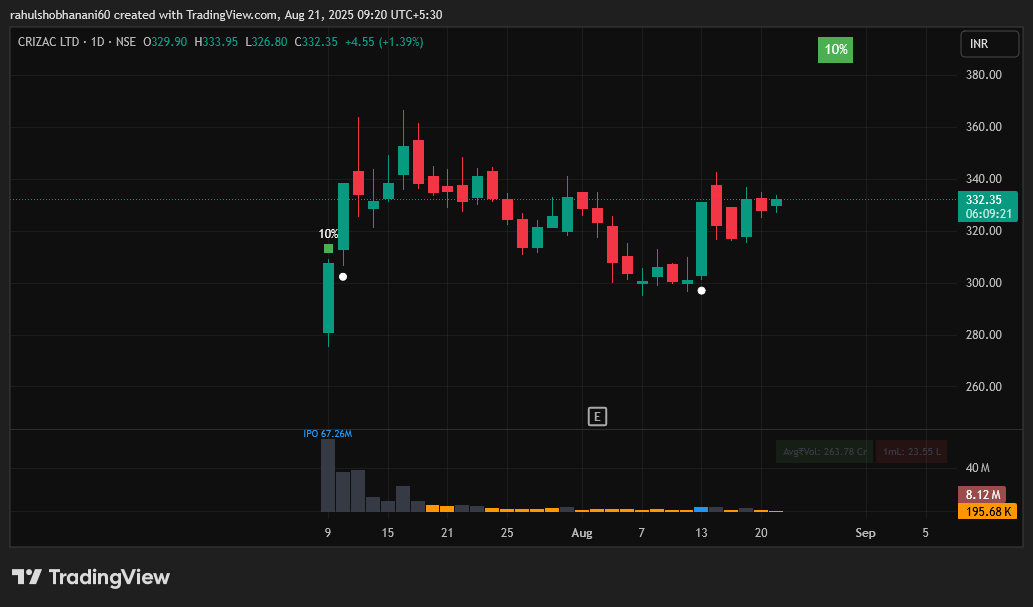This screenshot has width=1033, height=607.
Task: Click the 1D interval label
Action: (x=98, y=42)
